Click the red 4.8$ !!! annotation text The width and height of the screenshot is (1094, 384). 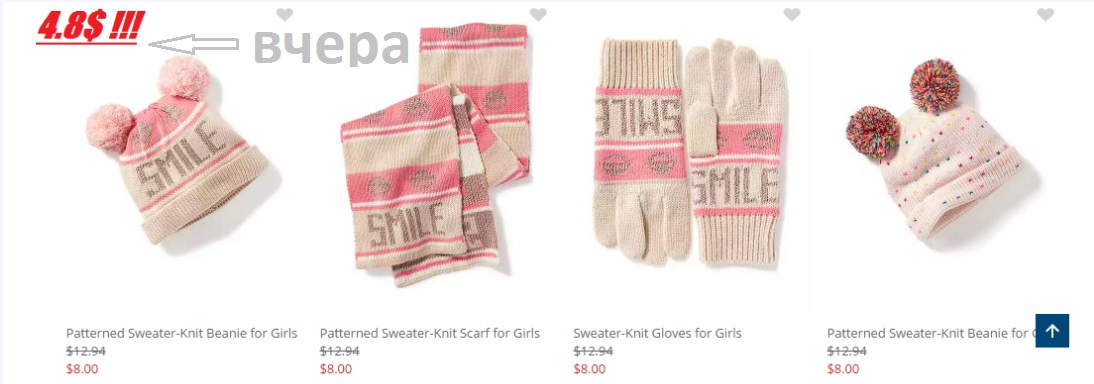(x=89, y=28)
